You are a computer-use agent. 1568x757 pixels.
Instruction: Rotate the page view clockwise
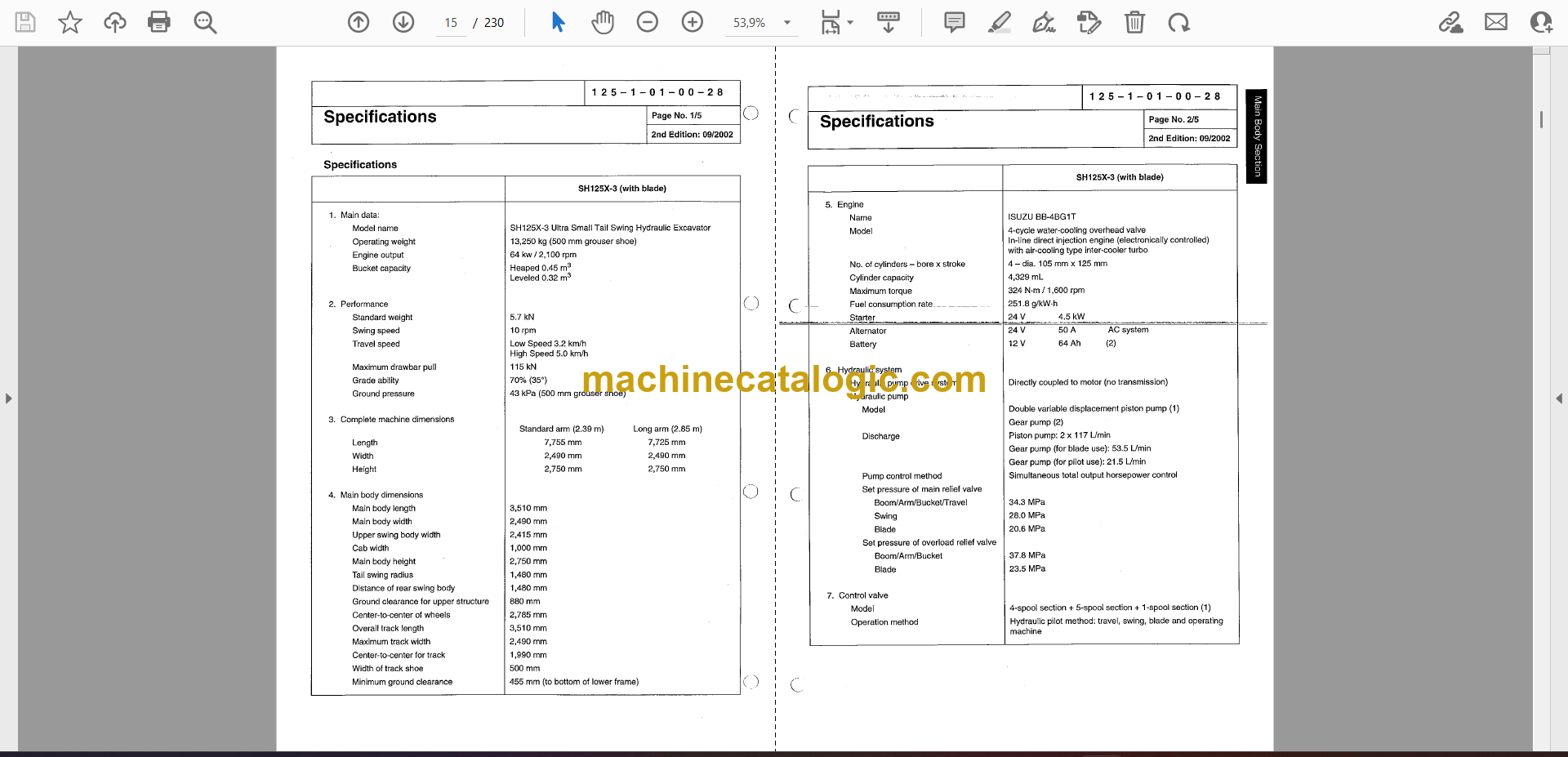1178,22
